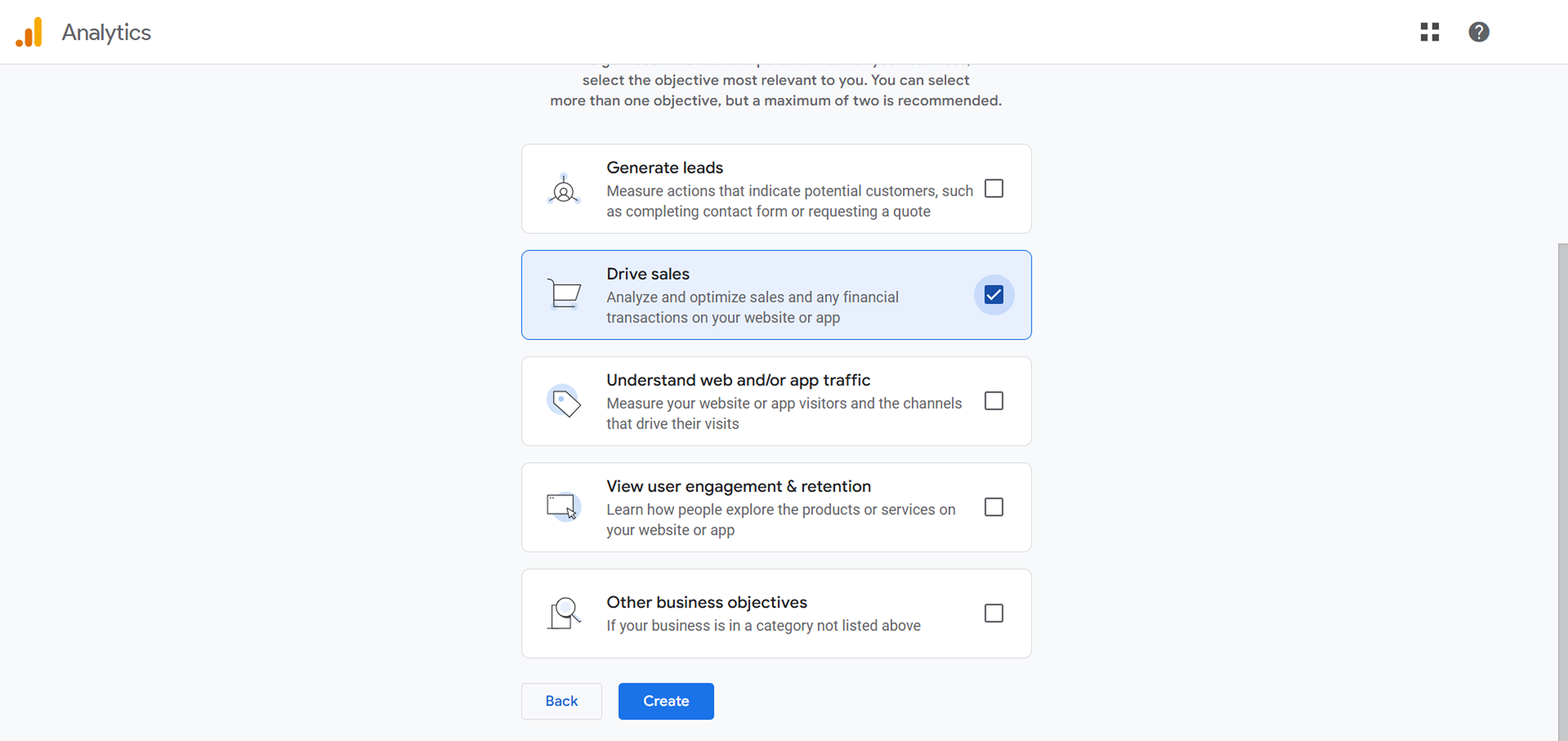Click 'If your business is in a category' text
The image size is (1568, 741).
coord(763,625)
